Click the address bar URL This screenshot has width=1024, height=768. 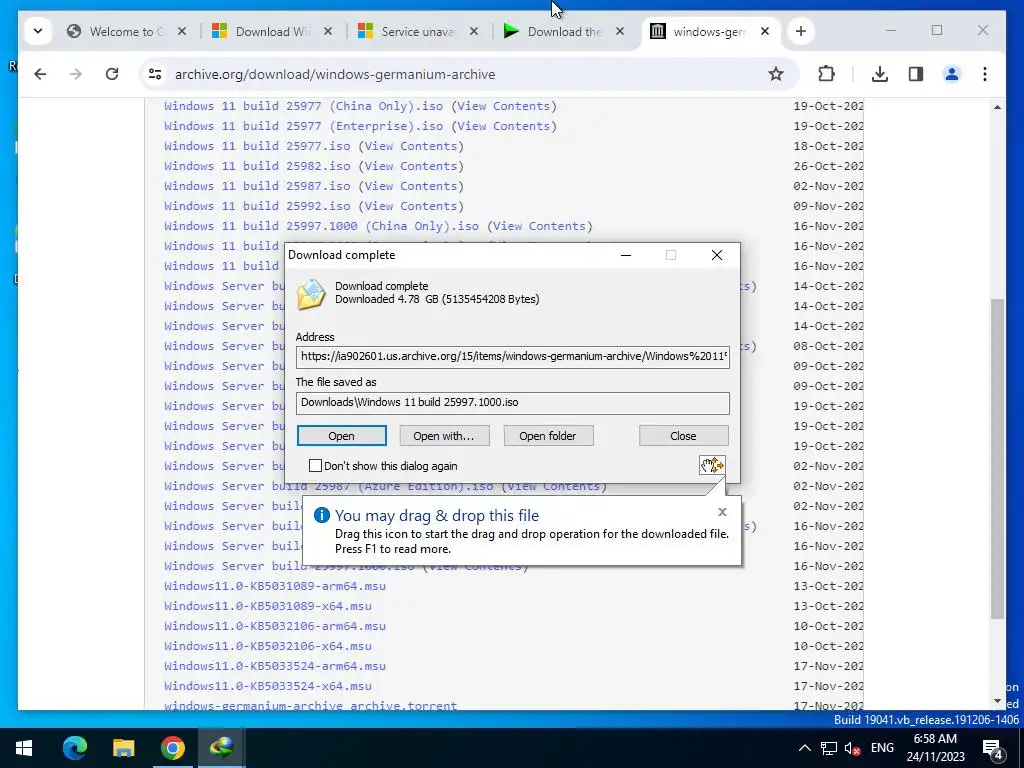[x=334, y=74]
